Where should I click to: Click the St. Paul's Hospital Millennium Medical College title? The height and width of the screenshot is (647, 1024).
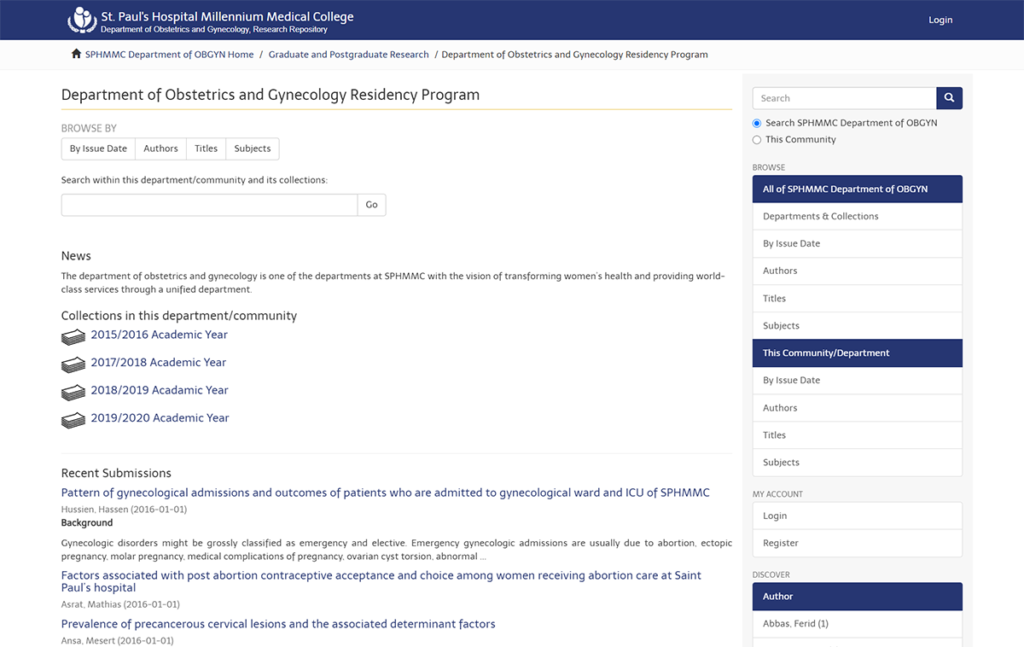227,16
